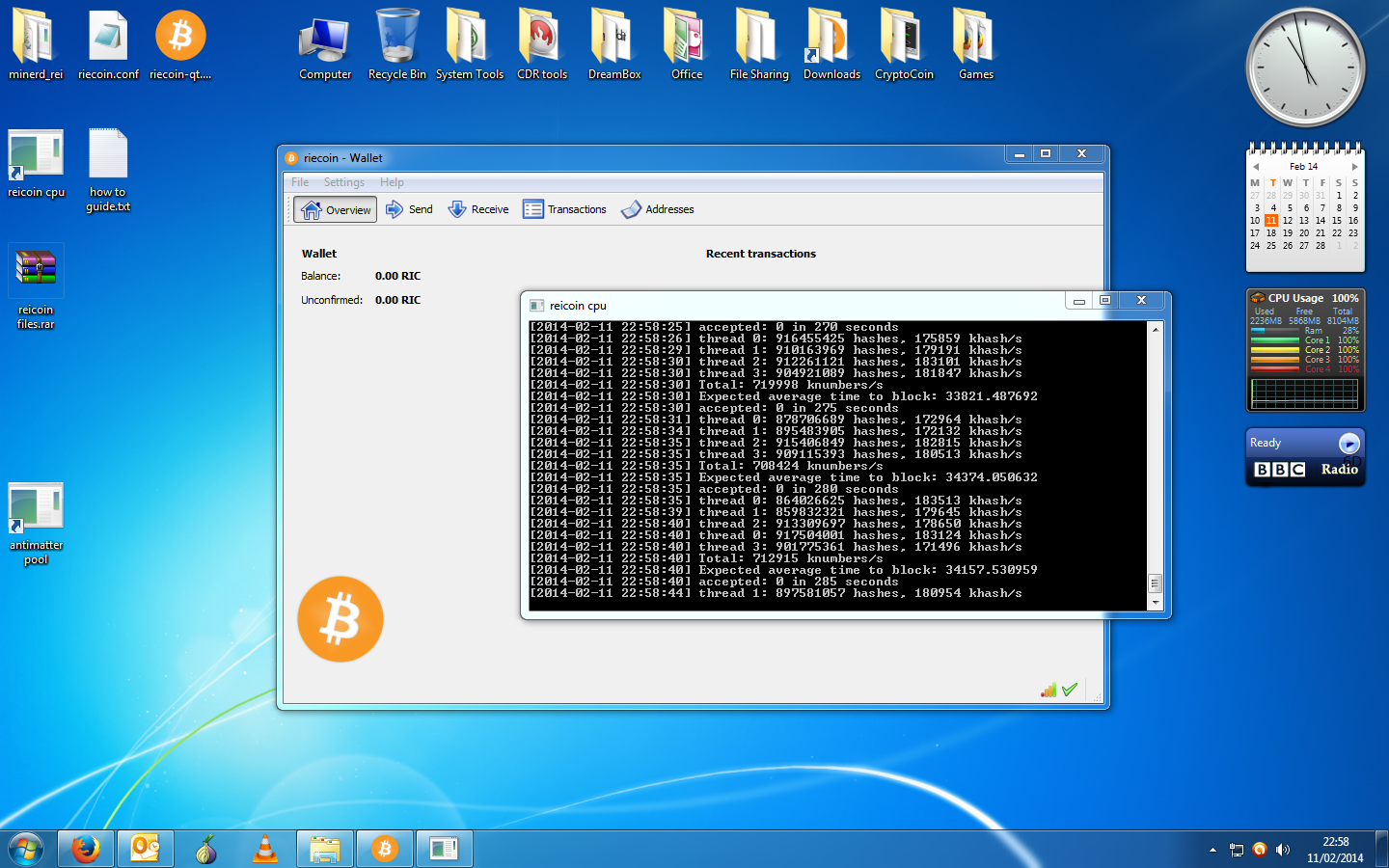Launch the riecoin-qt desktop icon
The width and height of the screenshot is (1389, 868).
(x=180, y=45)
